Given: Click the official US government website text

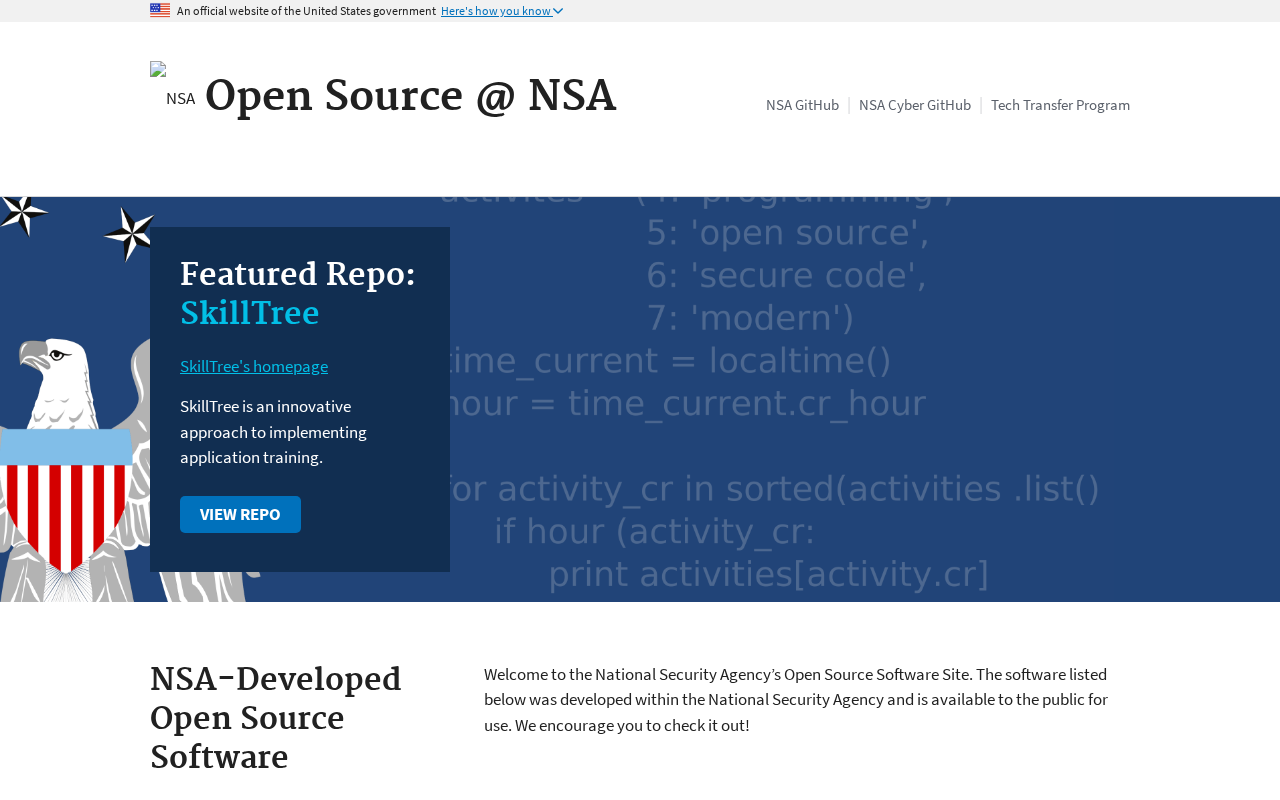Looking at the screenshot, I should point(306,11).
